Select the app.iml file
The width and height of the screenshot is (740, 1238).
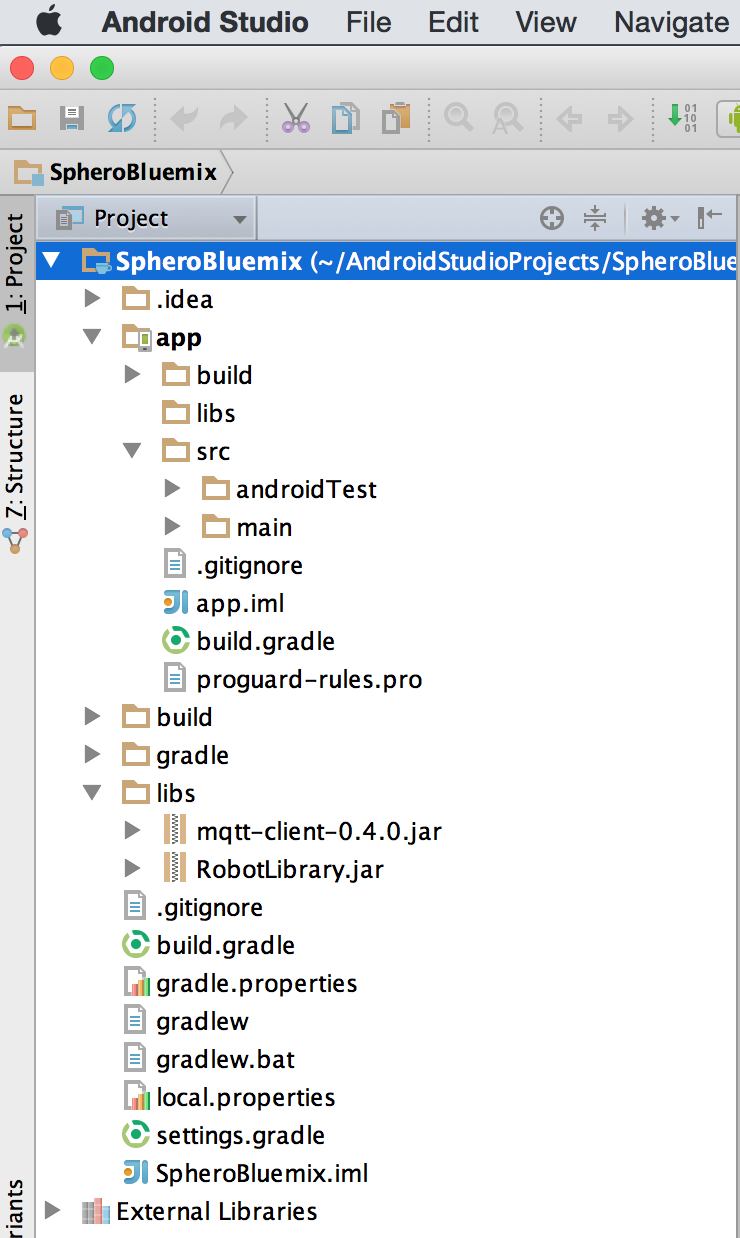coord(223,603)
